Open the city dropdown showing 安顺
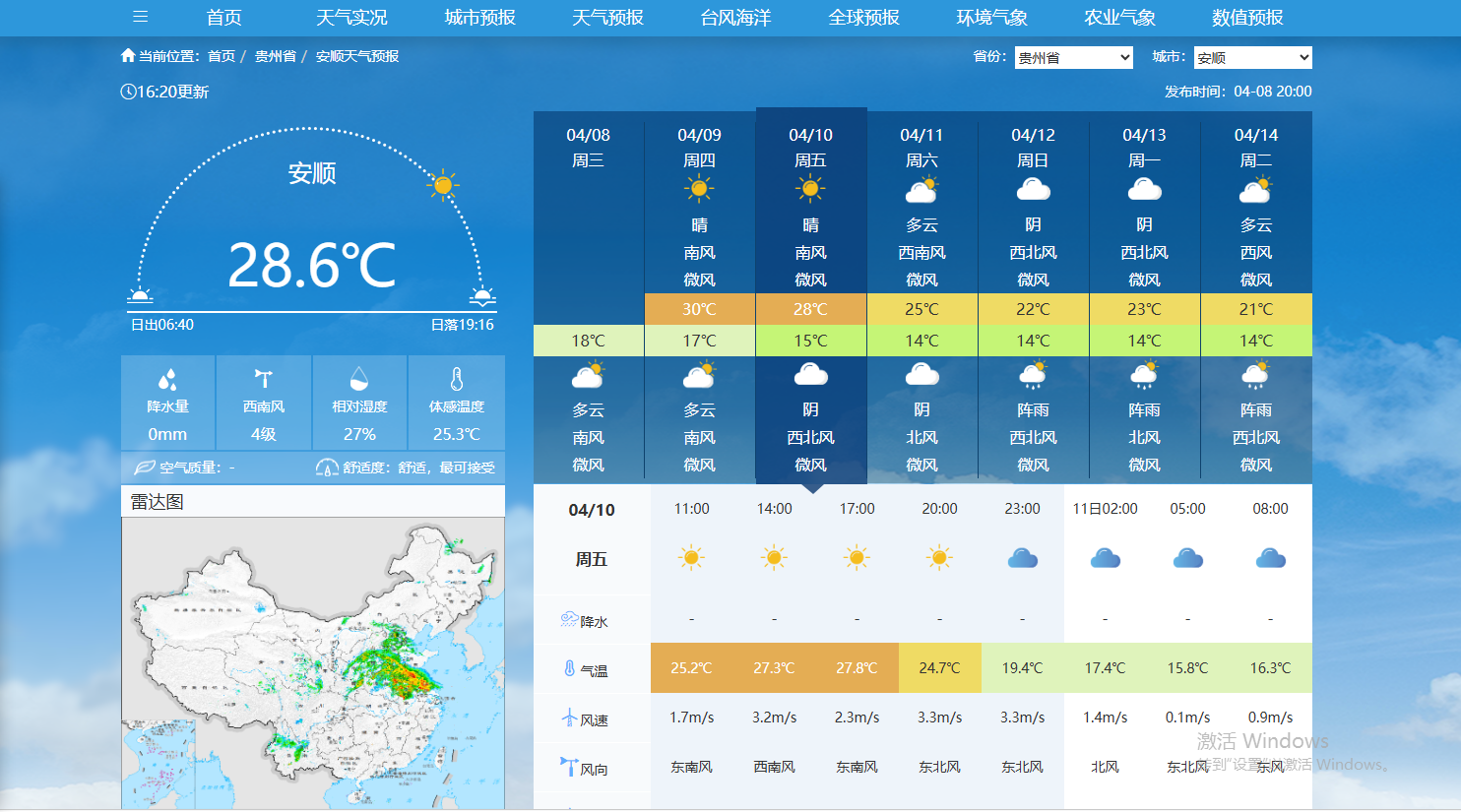1461x812 pixels. 1252,58
